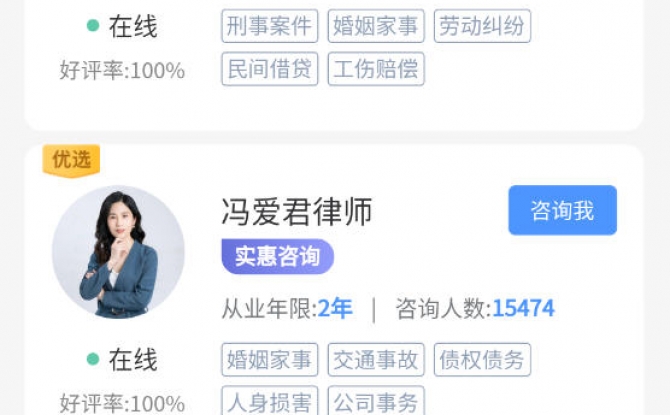This screenshot has height=415, width=670.
Task: Select the 实惠咨询 label badge
Action: [x=277, y=256]
